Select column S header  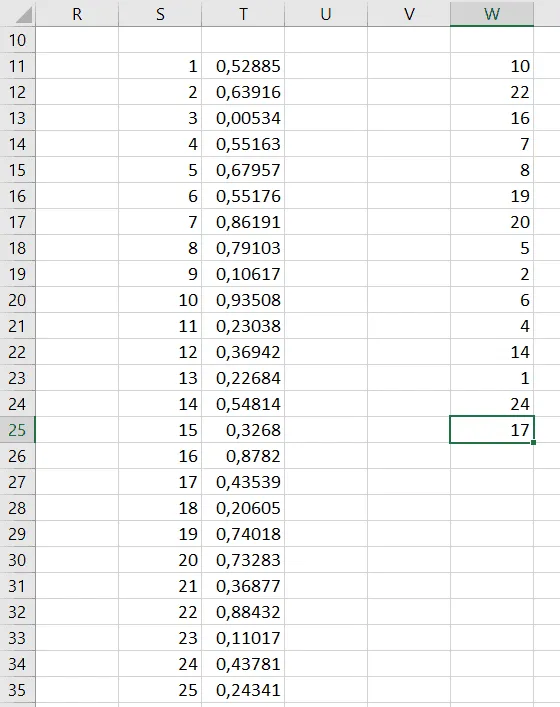(160, 14)
